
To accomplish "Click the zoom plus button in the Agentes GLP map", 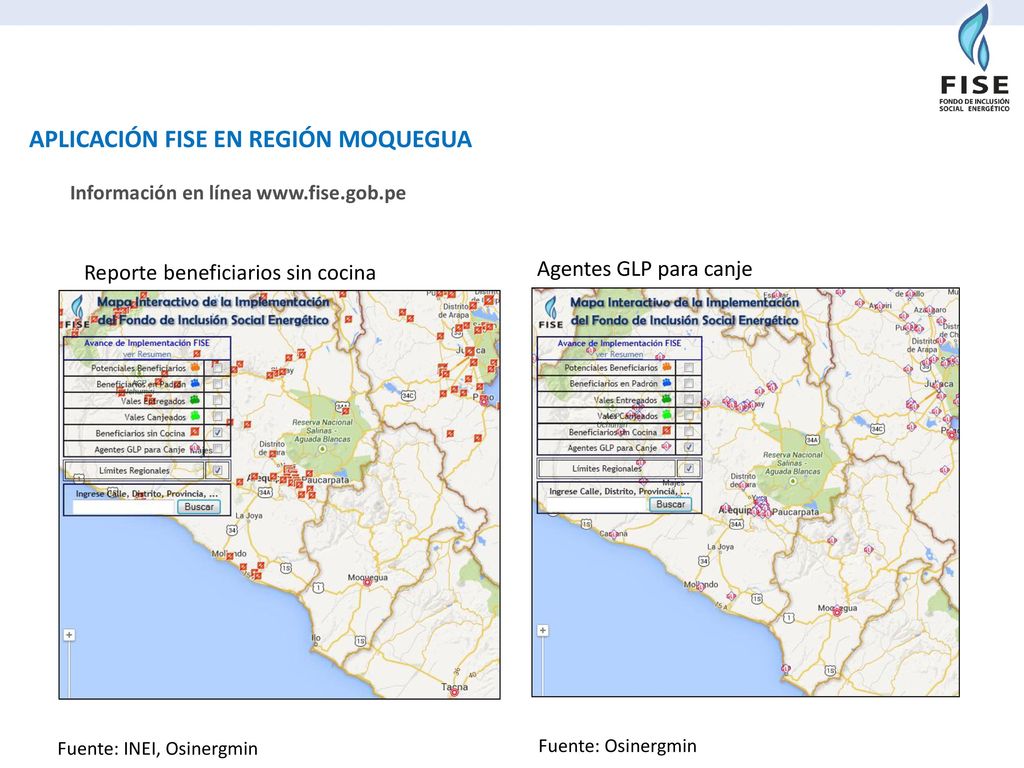I will pos(542,630).
